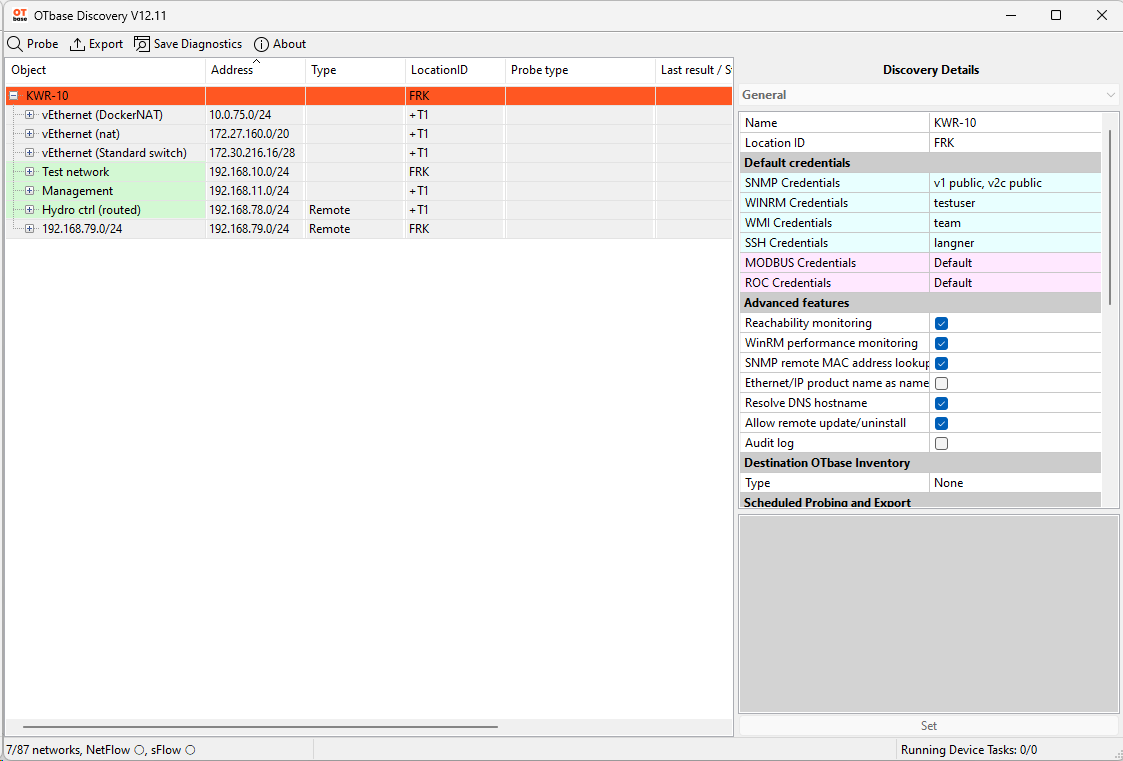This screenshot has width=1123, height=761.
Task: Enable Ethernet/IP product name as name
Action: (x=941, y=383)
